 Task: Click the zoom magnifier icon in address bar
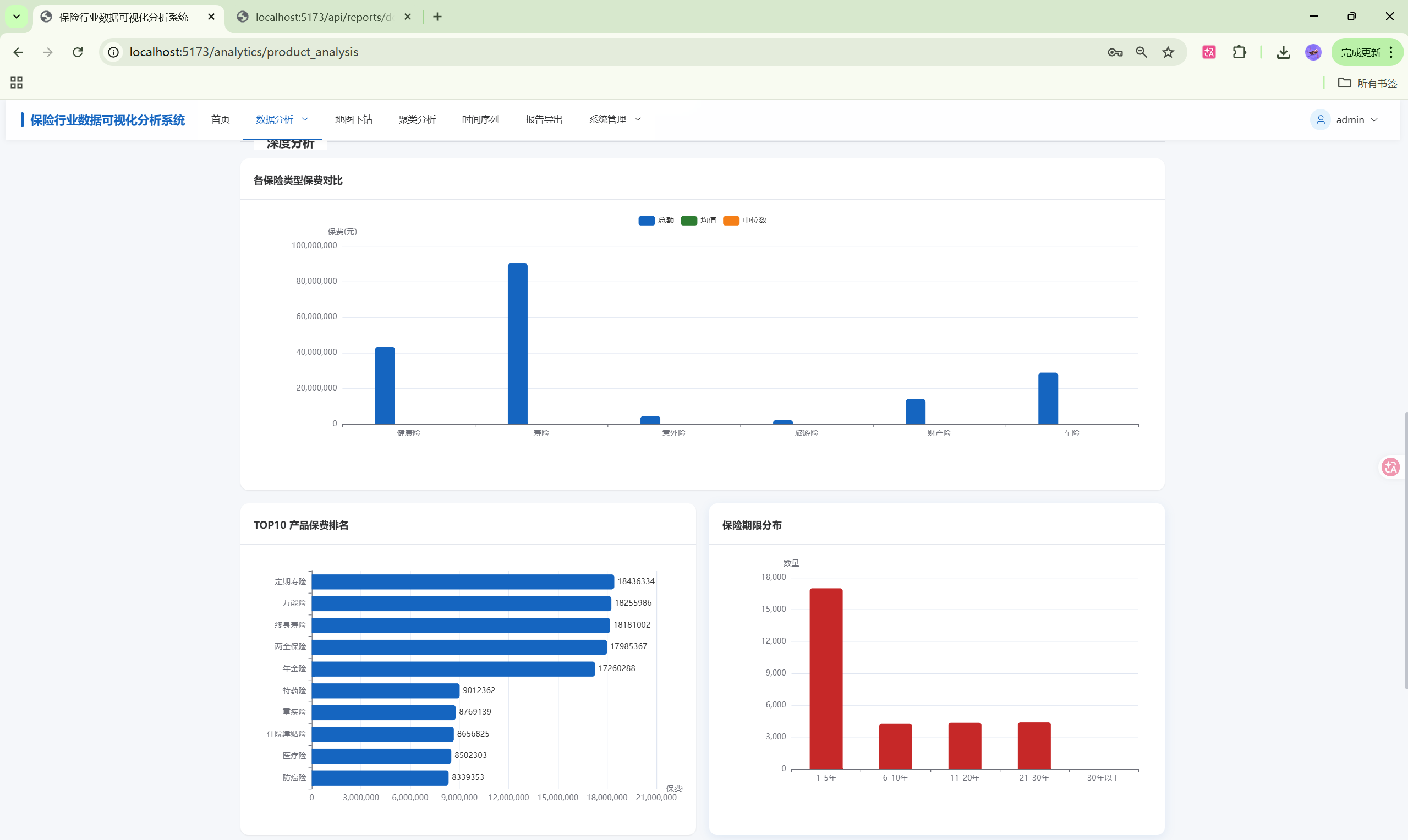tap(1141, 52)
